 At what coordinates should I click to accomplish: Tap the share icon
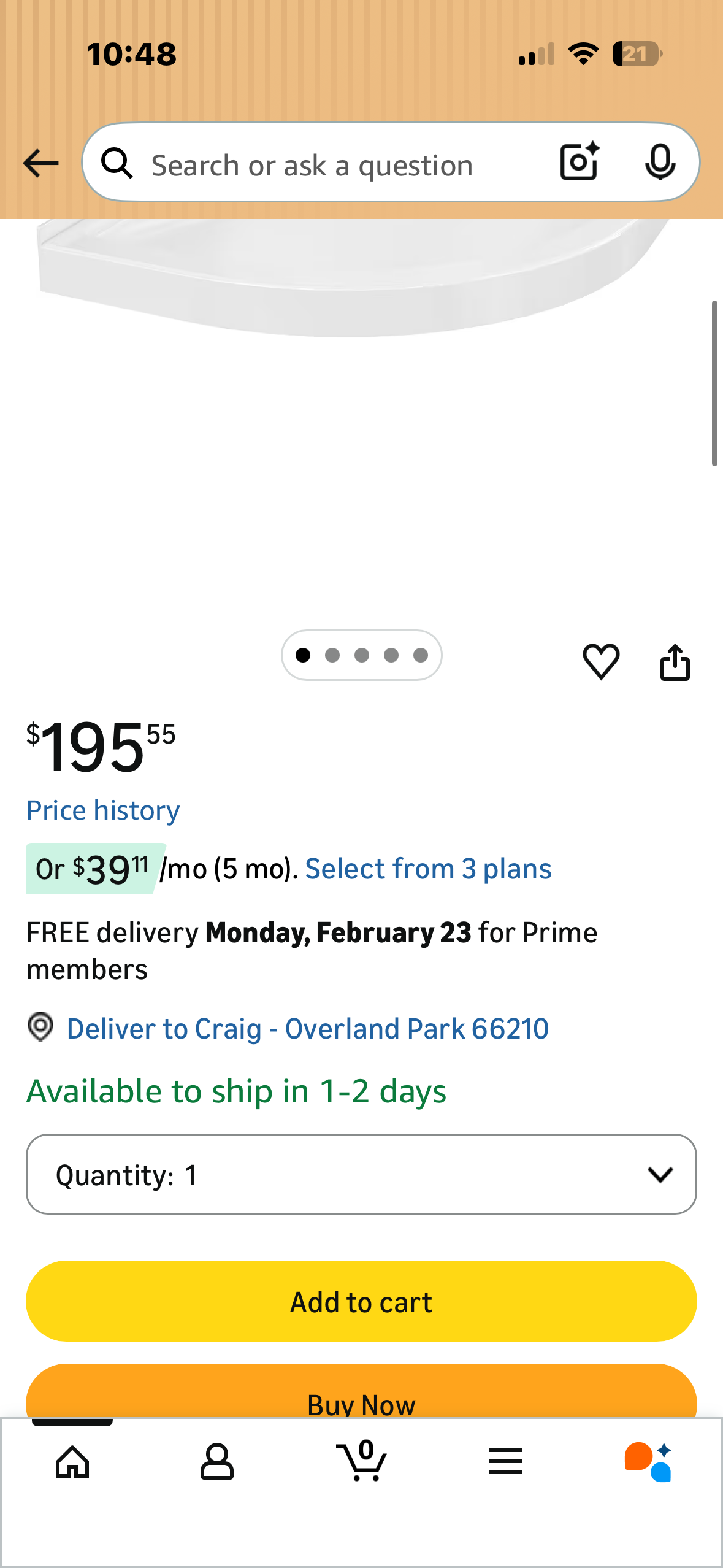pos(675,663)
